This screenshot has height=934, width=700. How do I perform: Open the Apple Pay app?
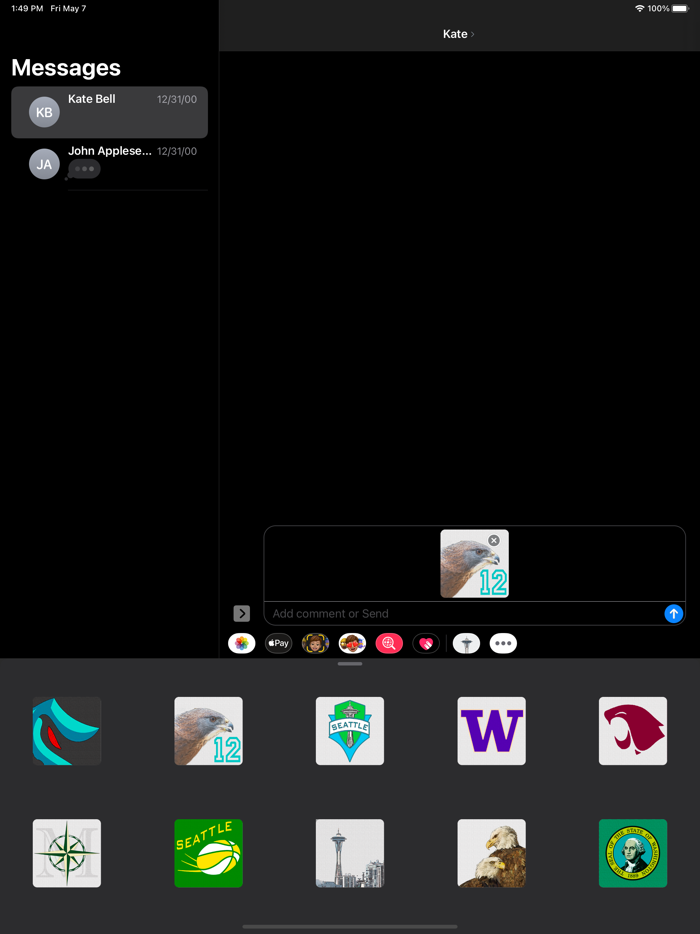click(x=278, y=643)
